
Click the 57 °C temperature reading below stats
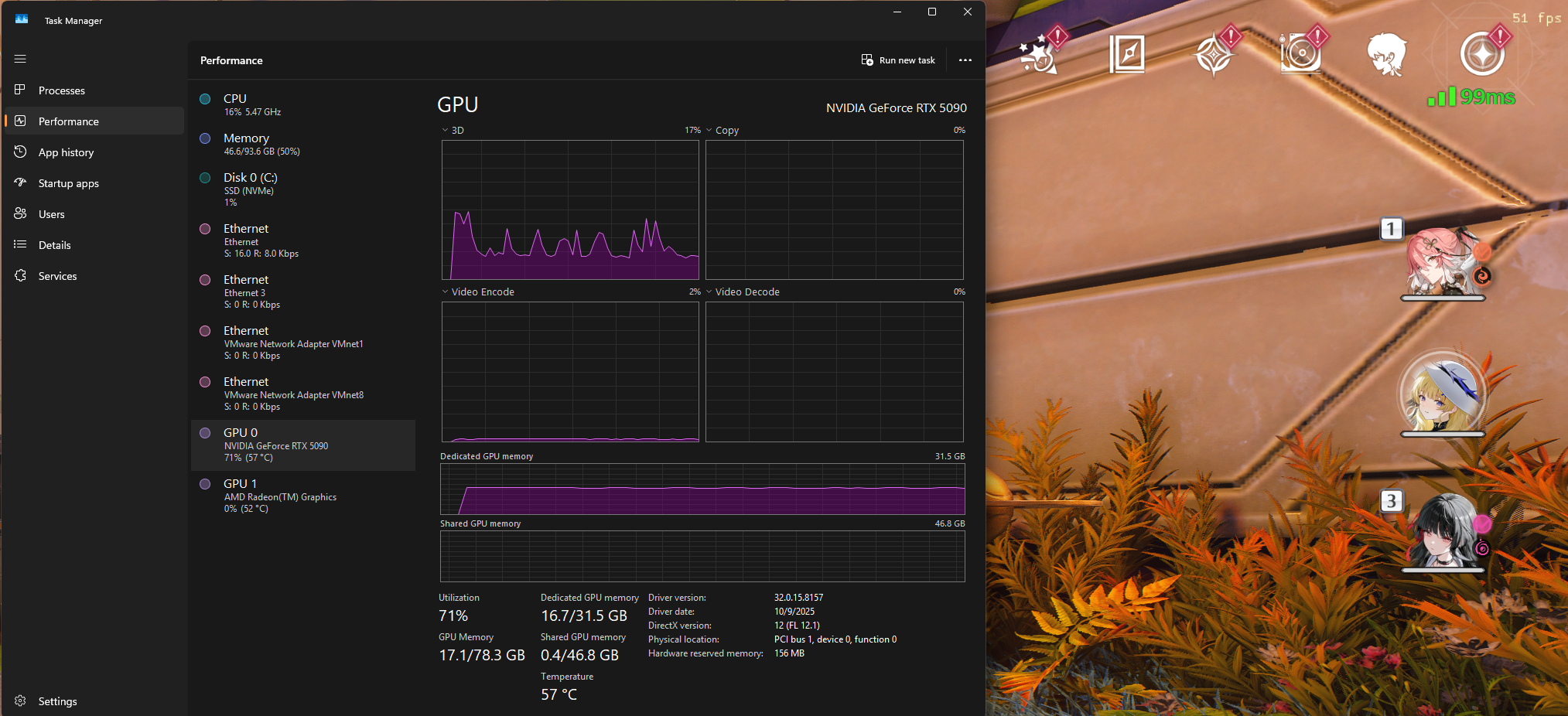point(559,695)
